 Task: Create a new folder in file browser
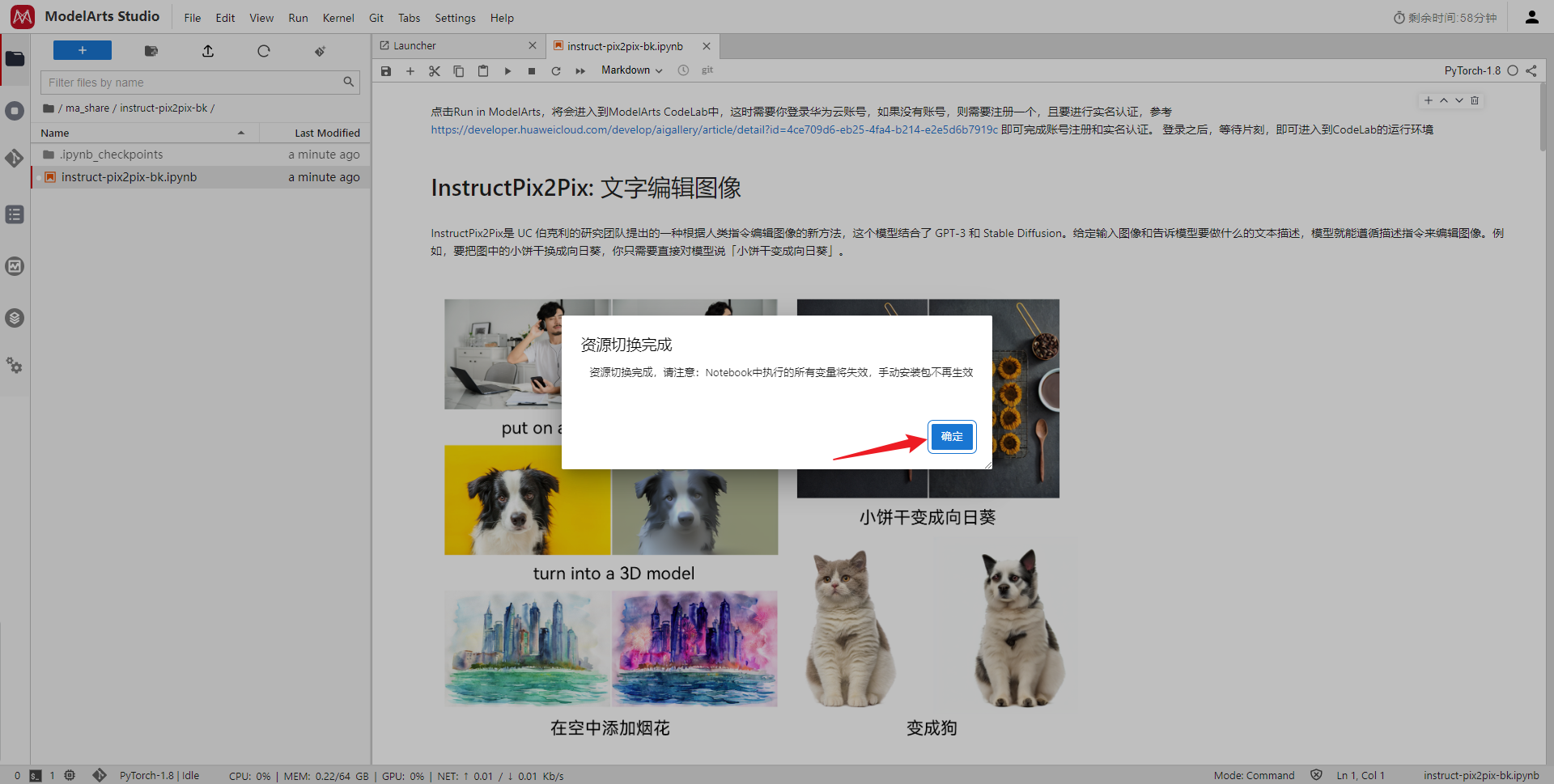(151, 50)
